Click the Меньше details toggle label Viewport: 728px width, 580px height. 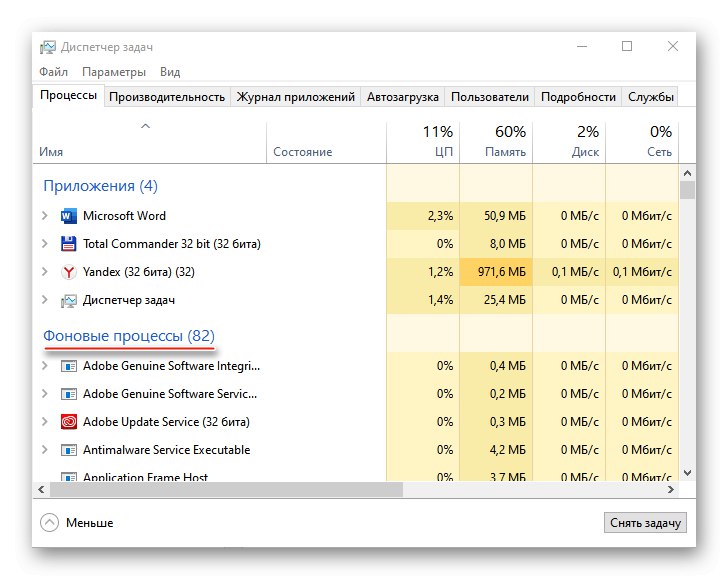[x=90, y=523]
